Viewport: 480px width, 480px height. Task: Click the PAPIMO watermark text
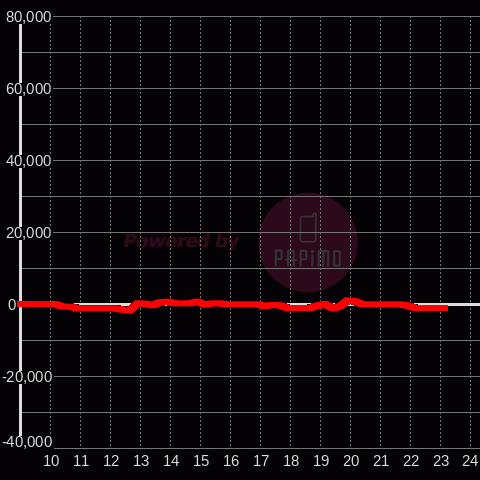pyautogui.click(x=308, y=258)
